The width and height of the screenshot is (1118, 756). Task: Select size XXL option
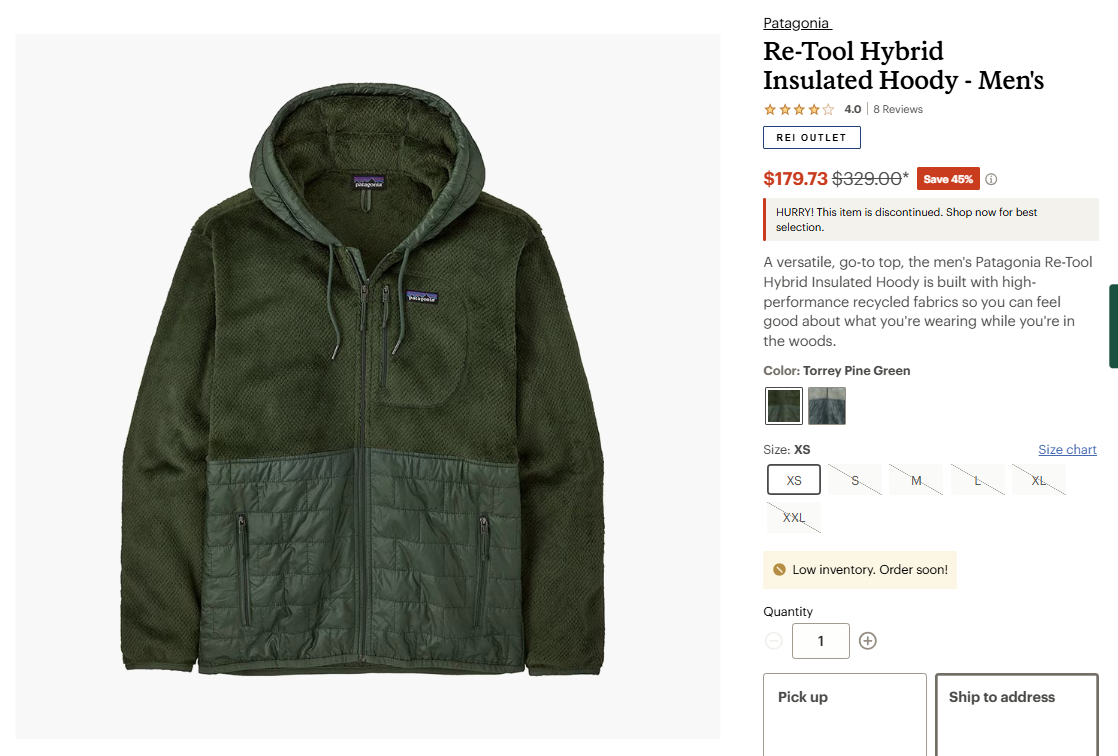[x=794, y=518]
